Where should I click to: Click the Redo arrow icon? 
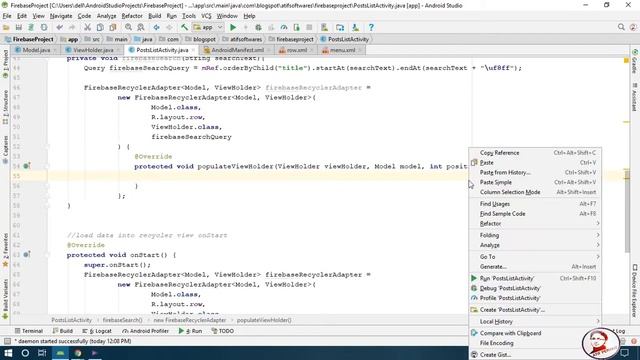(72, 27)
